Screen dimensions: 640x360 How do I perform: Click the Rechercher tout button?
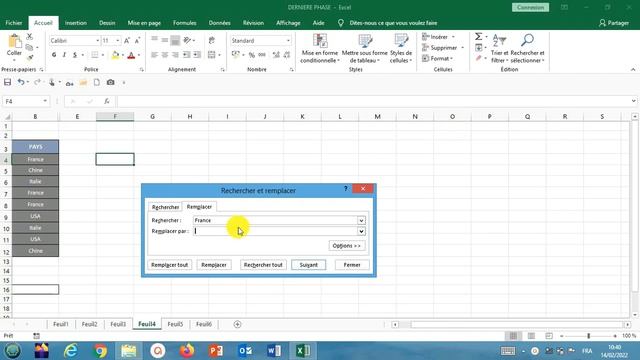(263, 265)
